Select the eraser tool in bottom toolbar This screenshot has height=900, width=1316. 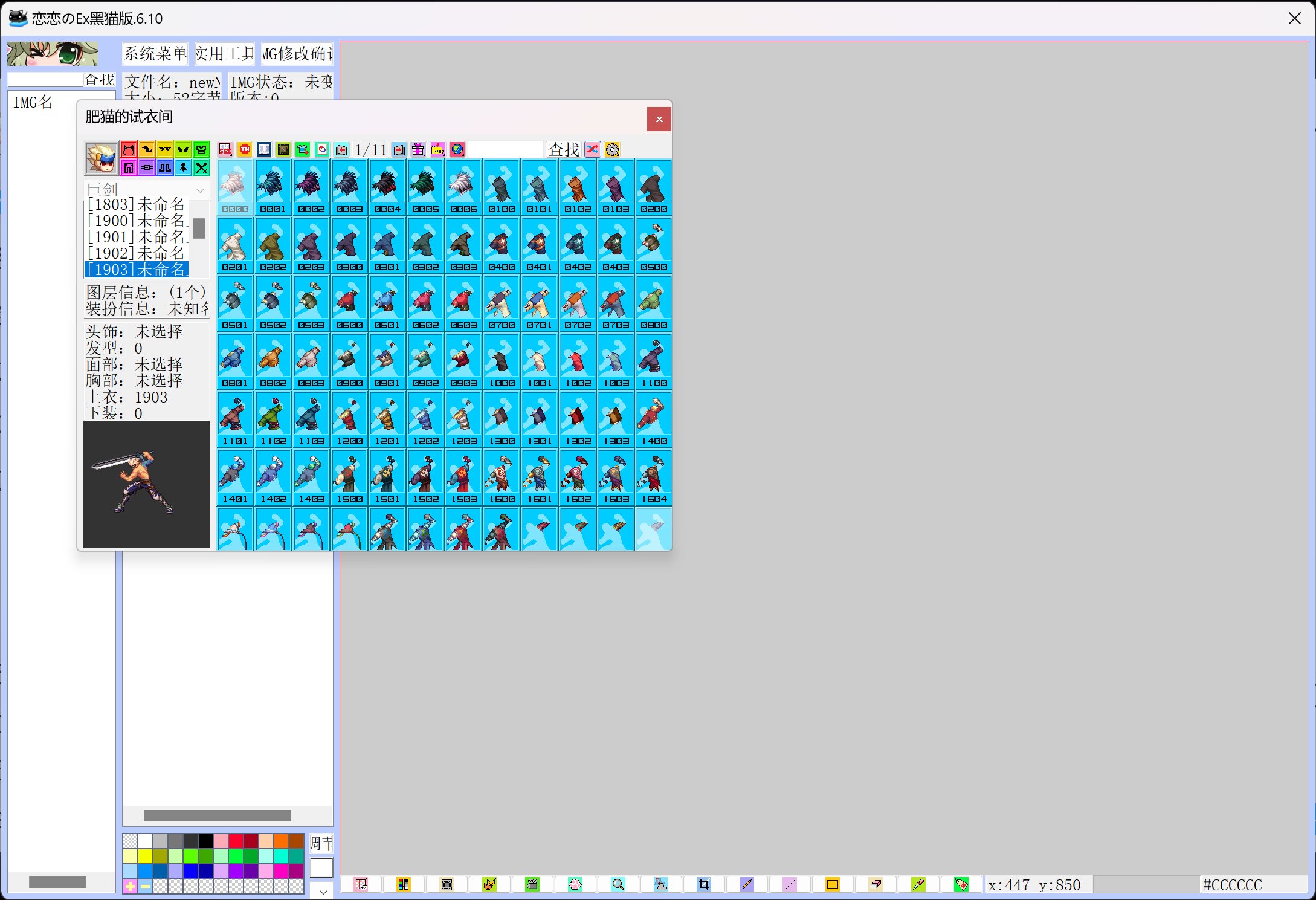tap(876, 884)
